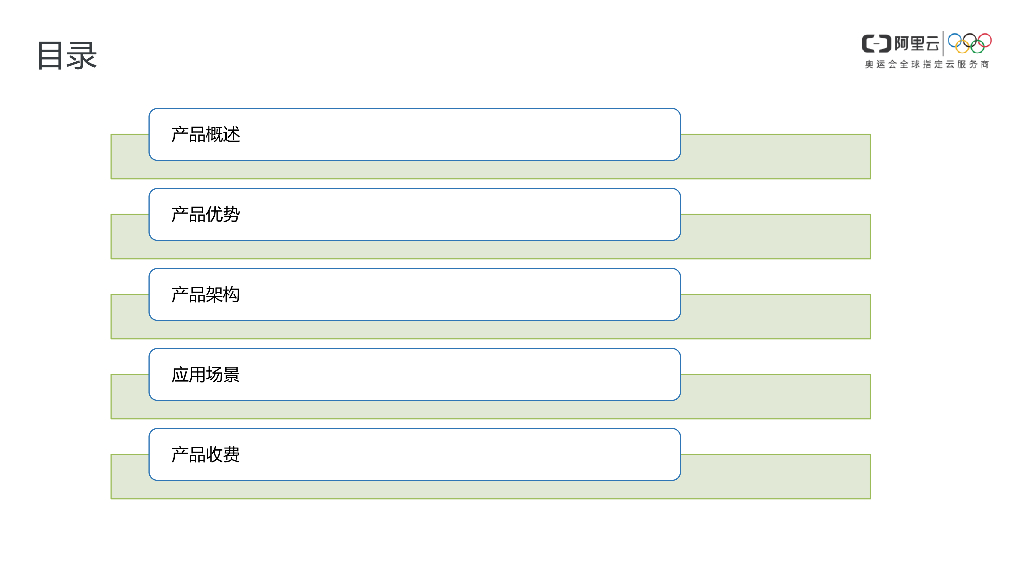Select the 产品优势 agenda box
This screenshot has width=1024, height=576.
414,214
